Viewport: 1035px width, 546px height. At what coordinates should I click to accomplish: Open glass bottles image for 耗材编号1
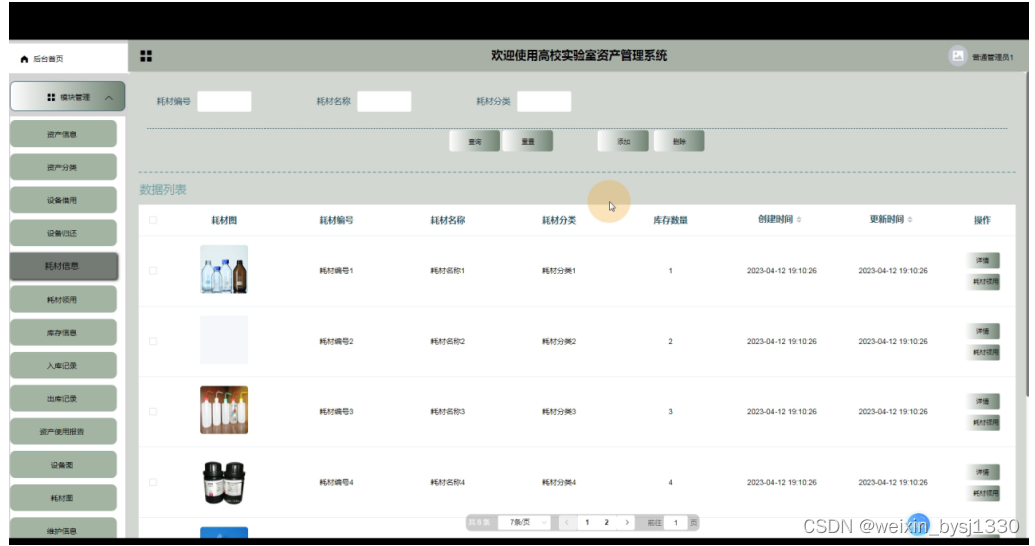tap(224, 269)
